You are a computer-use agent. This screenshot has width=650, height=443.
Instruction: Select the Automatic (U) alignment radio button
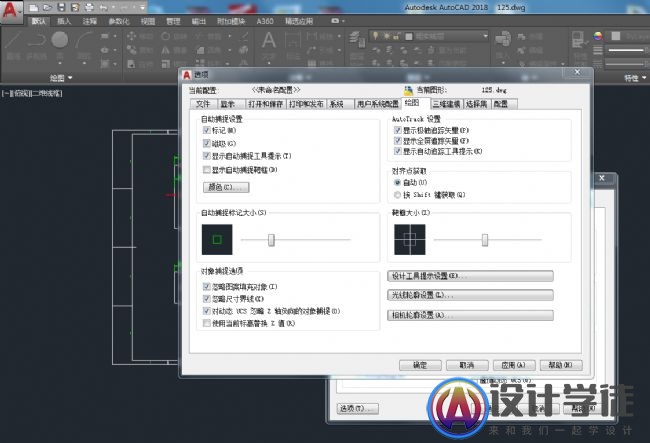[398, 182]
